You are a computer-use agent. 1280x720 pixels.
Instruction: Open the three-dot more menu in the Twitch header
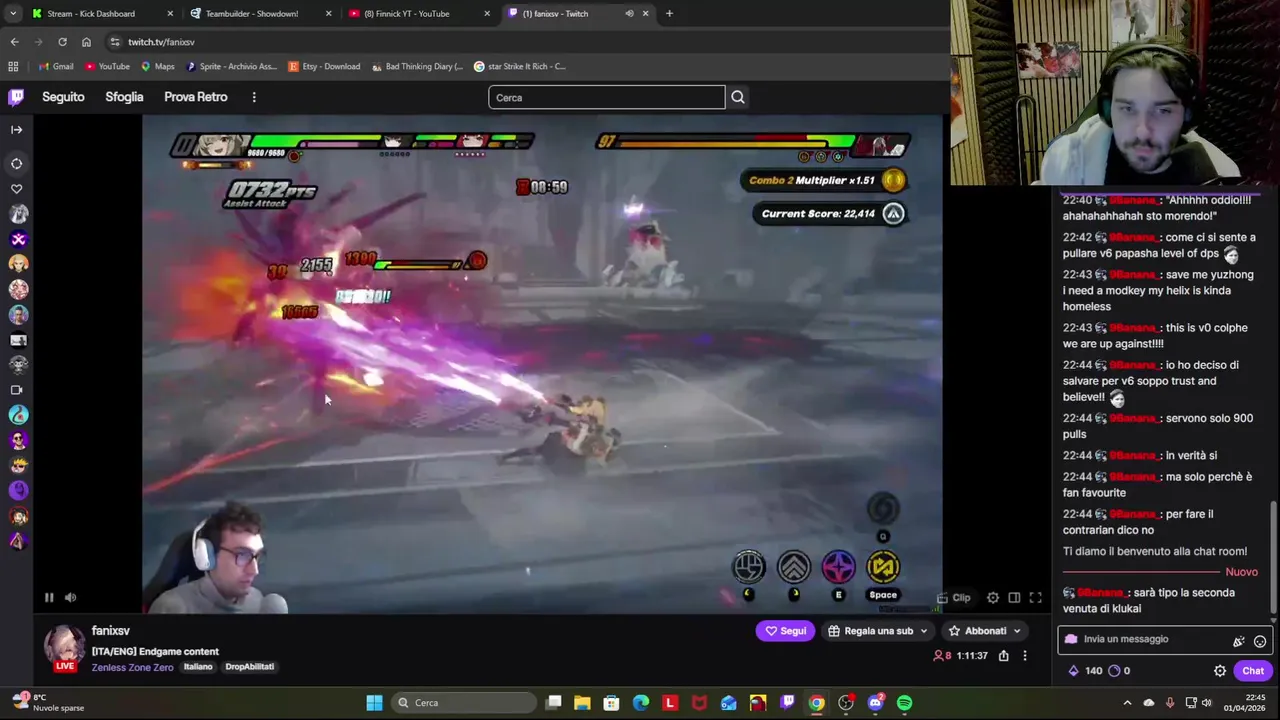point(254,97)
